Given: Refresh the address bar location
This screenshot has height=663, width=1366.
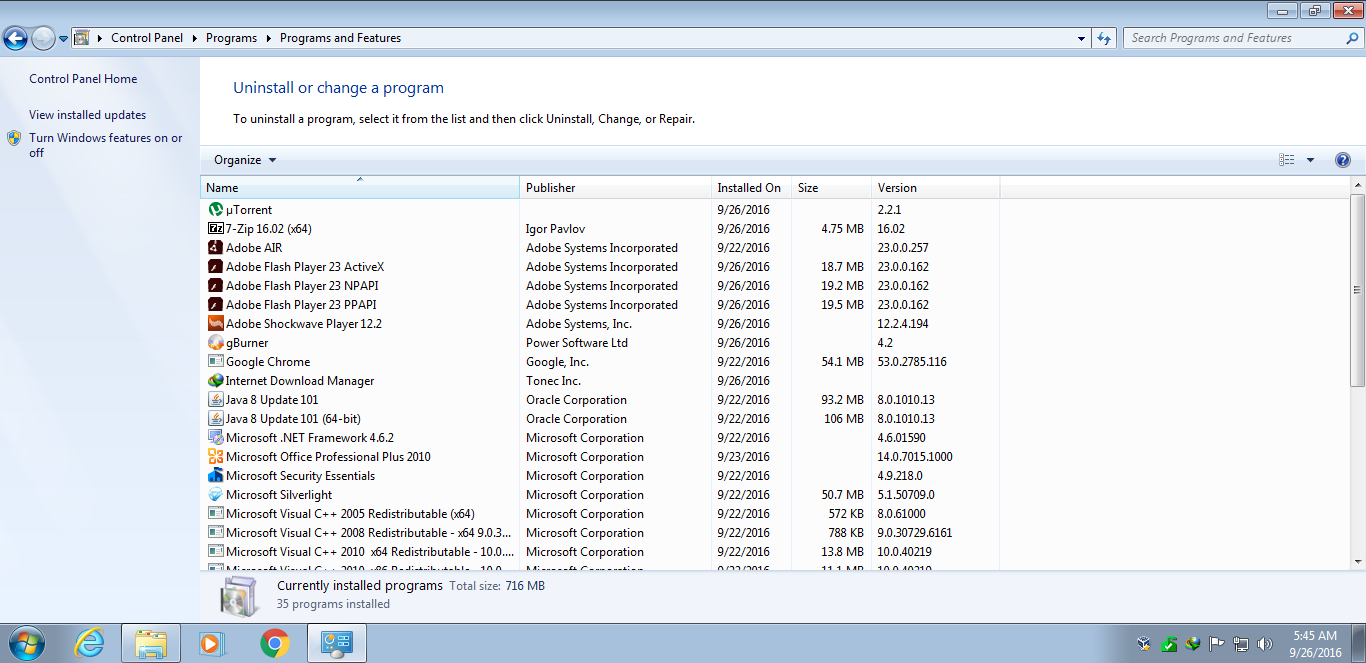Looking at the screenshot, I should tap(1104, 38).
